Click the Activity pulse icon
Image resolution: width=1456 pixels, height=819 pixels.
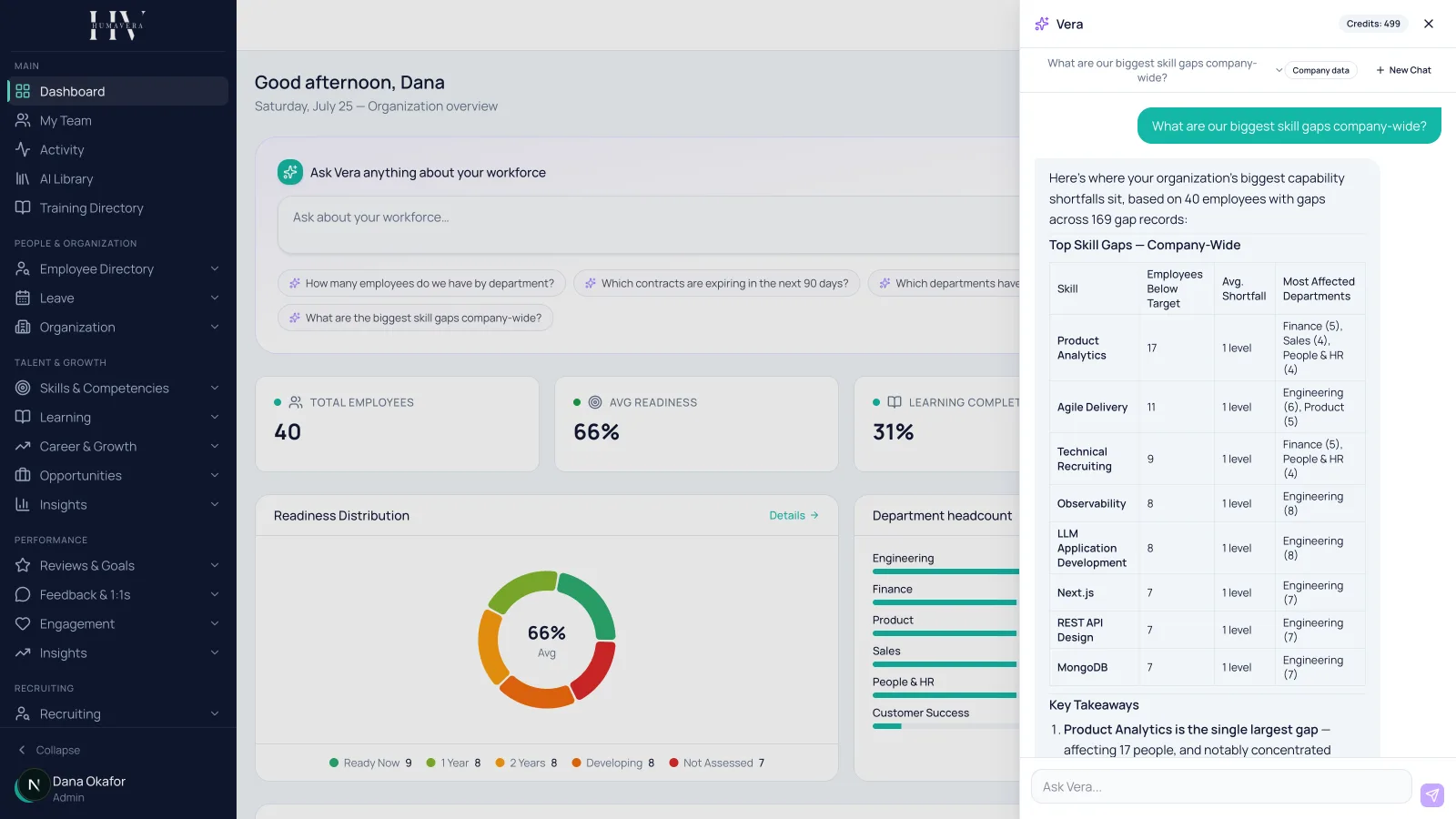[x=23, y=149]
